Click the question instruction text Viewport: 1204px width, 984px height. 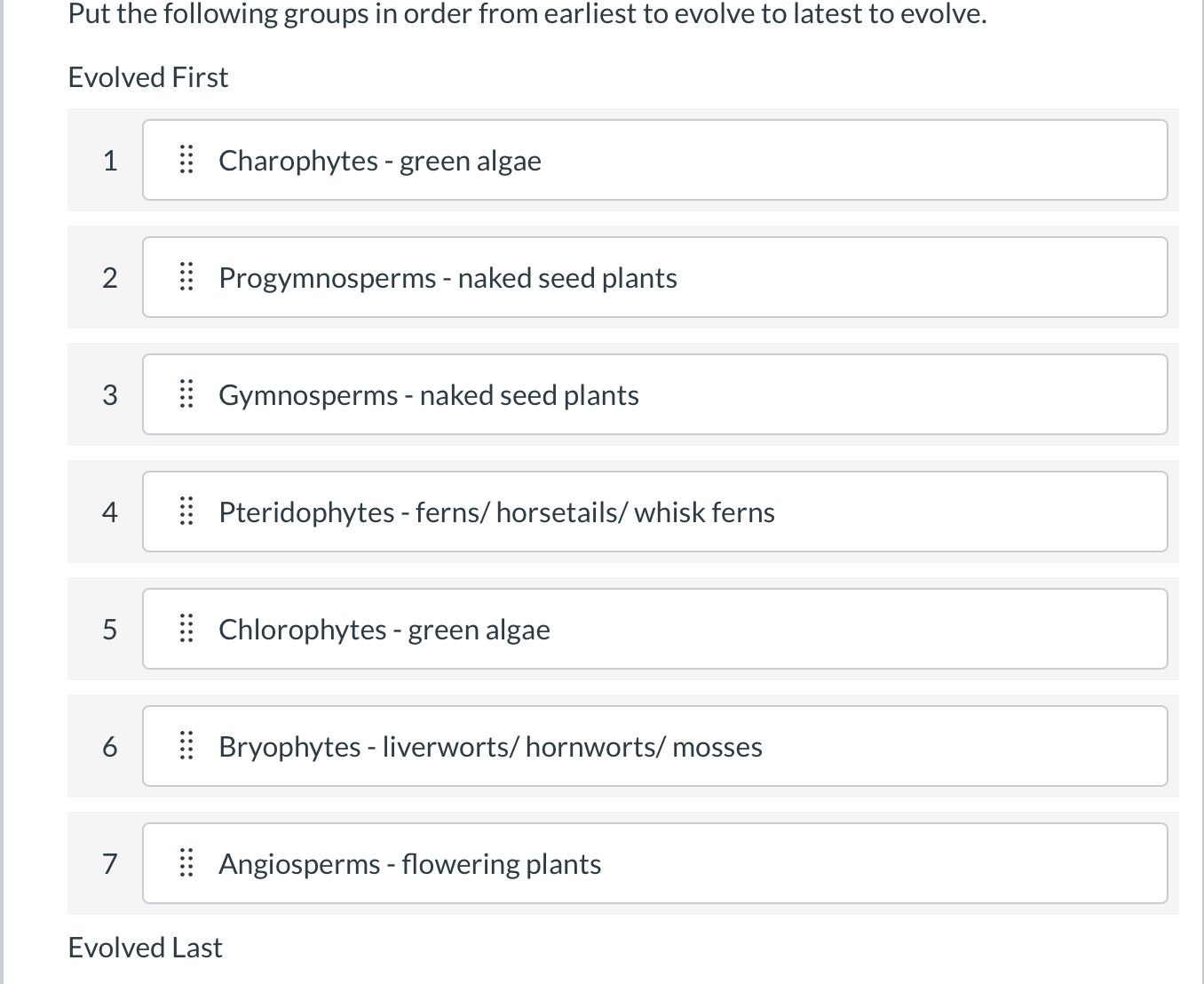coord(527,14)
